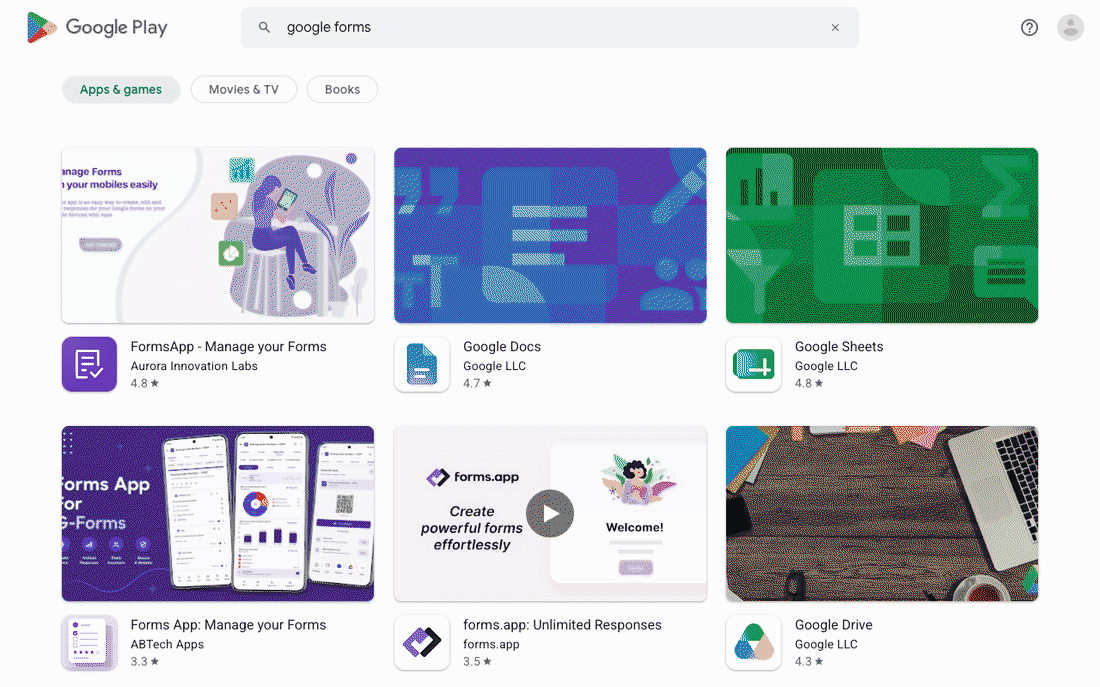Click the search magnifier icon
This screenshot has width=1100, height=687.
point(264,27)
